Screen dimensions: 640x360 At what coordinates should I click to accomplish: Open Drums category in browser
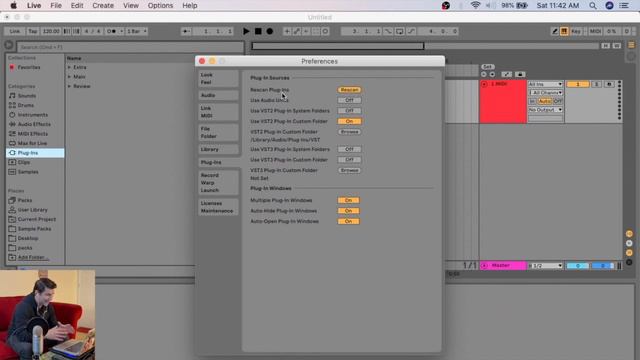[26, 105]
